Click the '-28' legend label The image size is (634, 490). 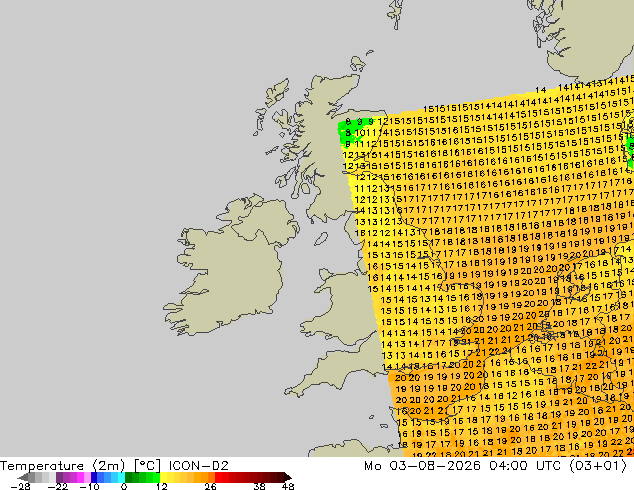coord(20,486)
